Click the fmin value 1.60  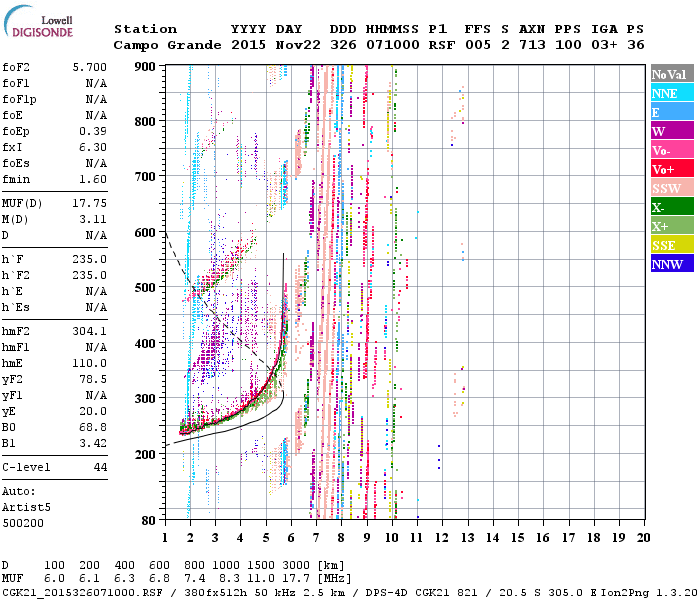click(93, 179)
